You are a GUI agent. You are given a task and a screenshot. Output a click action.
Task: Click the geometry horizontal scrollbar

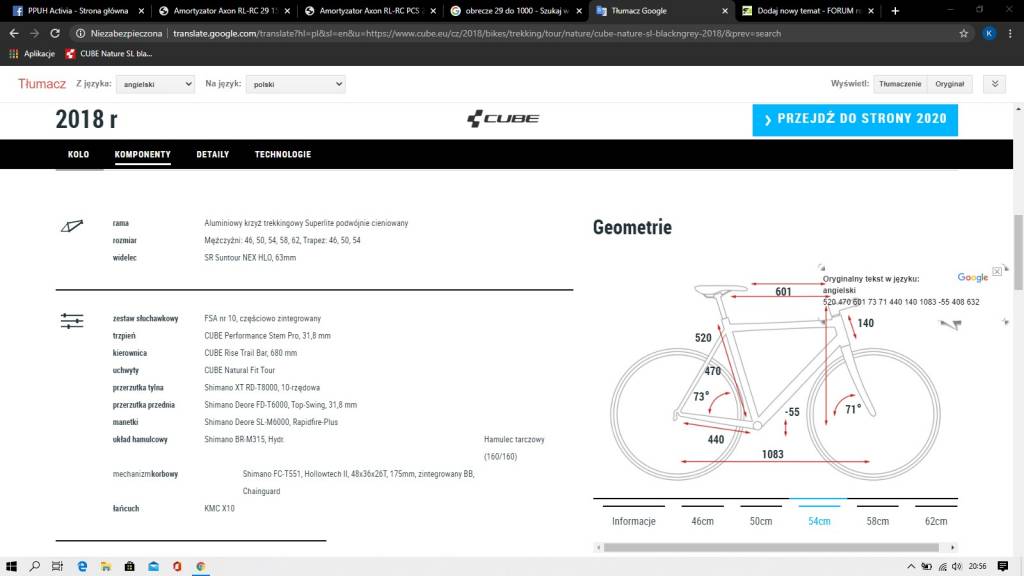pos(771,547)
